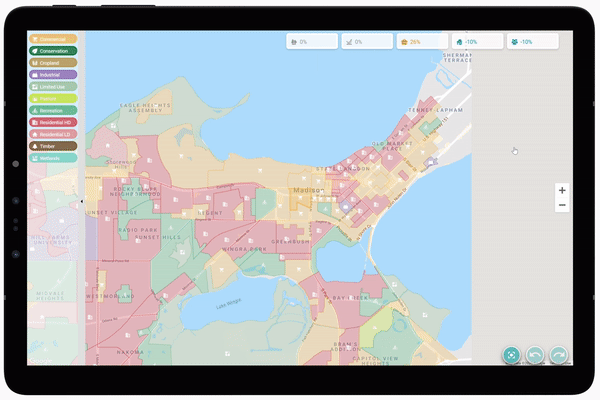The height and width of the screenshot is (400, 600).
Task: Click the OLD MARKET PLACE label
Action: click(392, 146)
